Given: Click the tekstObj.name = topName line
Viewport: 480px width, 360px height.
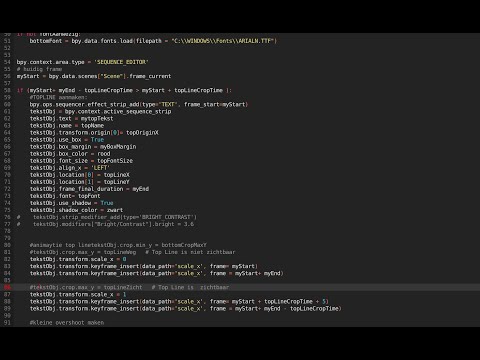Looking at the screenshot, I should point(67,125).
